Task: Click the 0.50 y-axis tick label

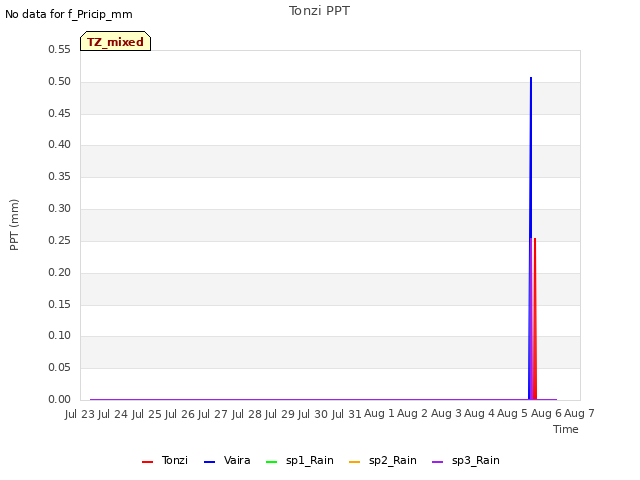Action: [60, 81]
